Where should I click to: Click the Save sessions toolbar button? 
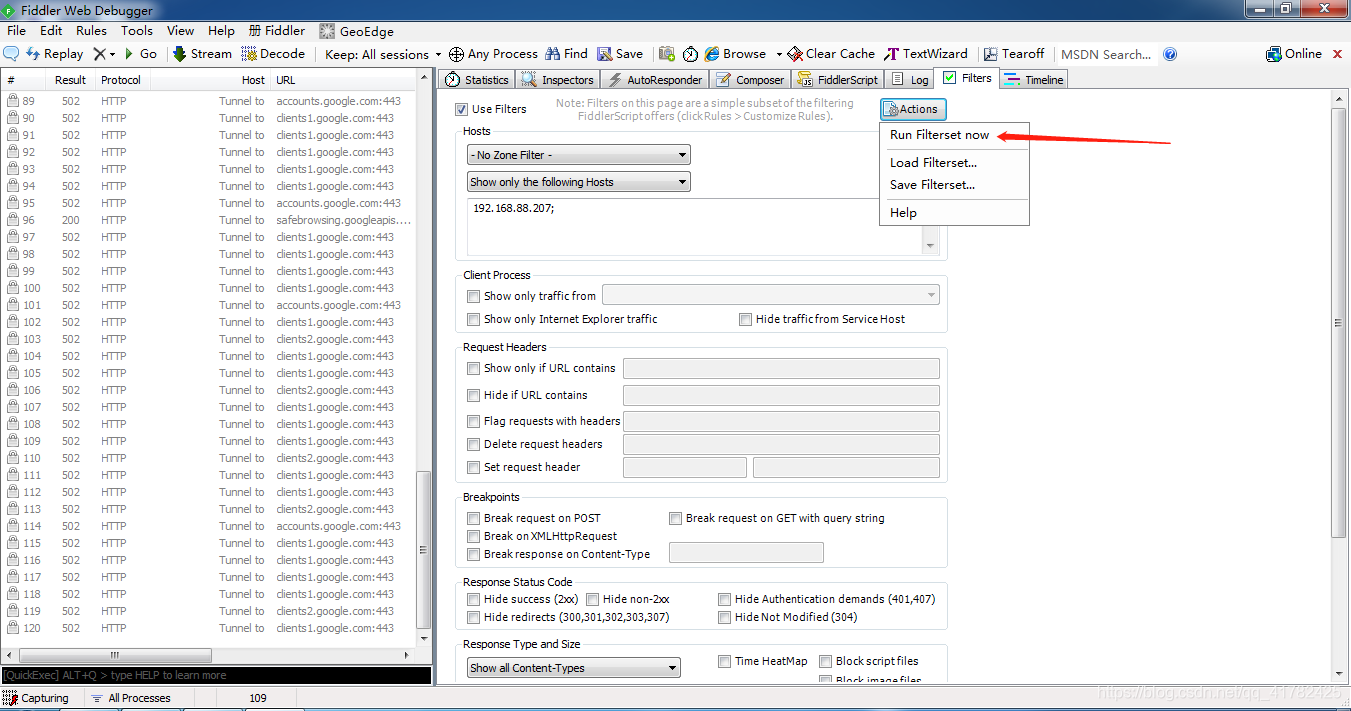620,54
